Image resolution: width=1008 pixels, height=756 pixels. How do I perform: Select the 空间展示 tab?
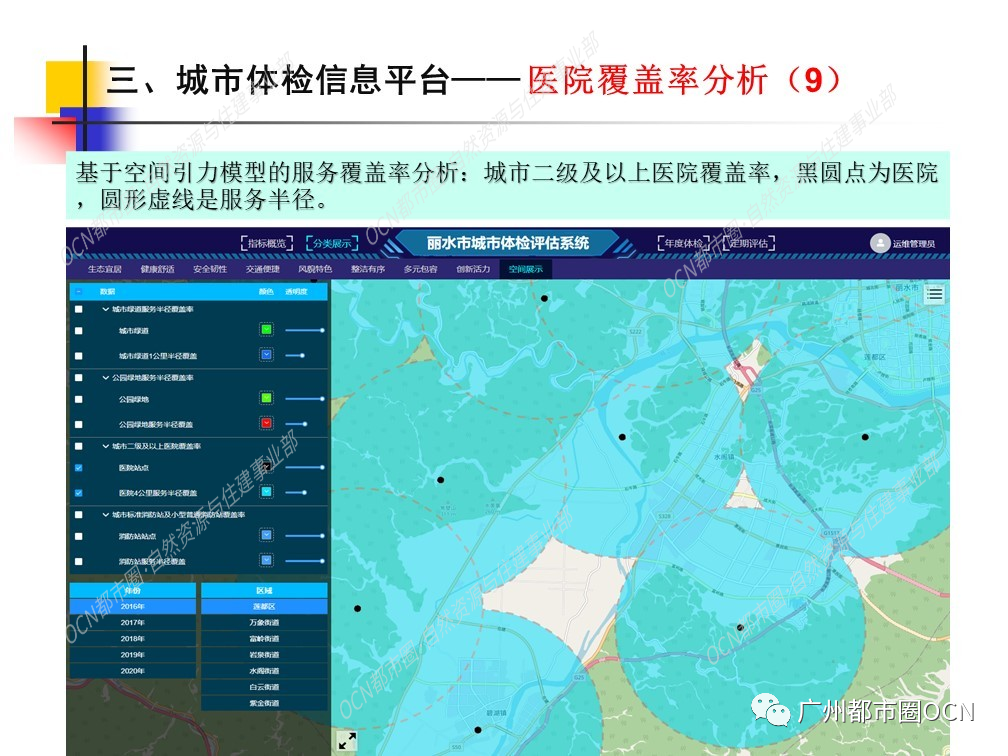click(526, 269)
